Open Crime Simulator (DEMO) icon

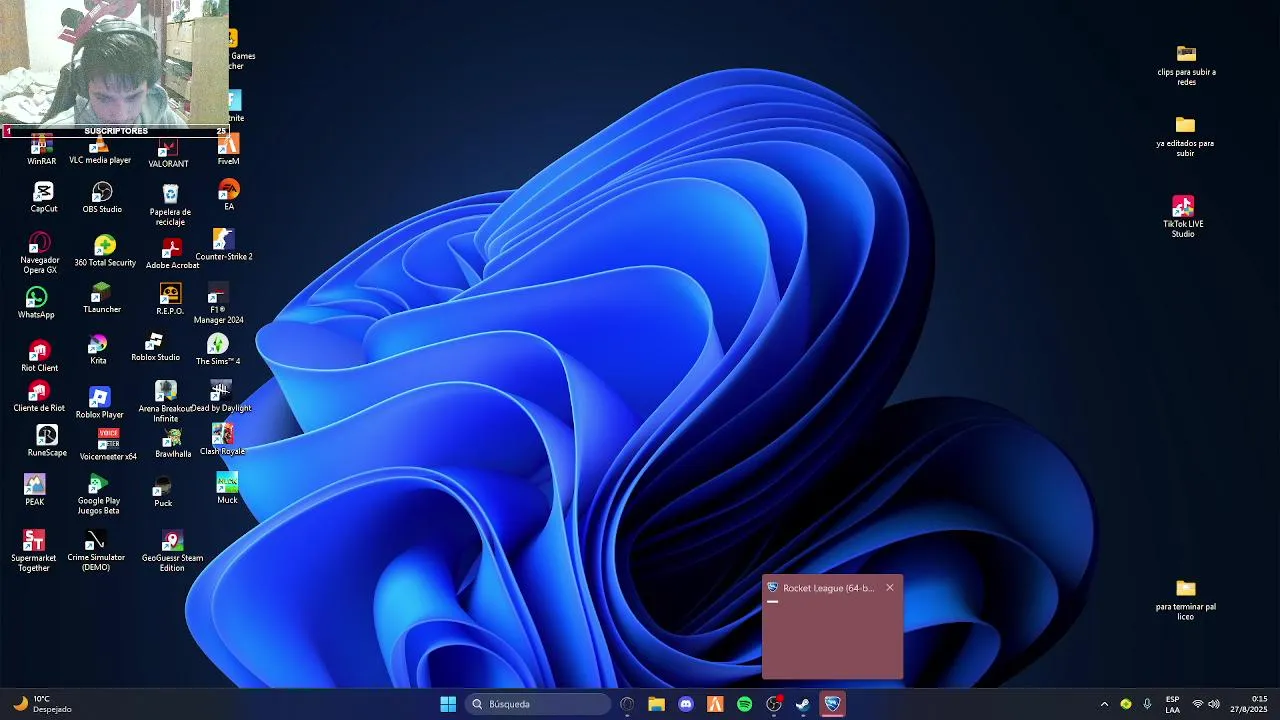tap(96, 552)
